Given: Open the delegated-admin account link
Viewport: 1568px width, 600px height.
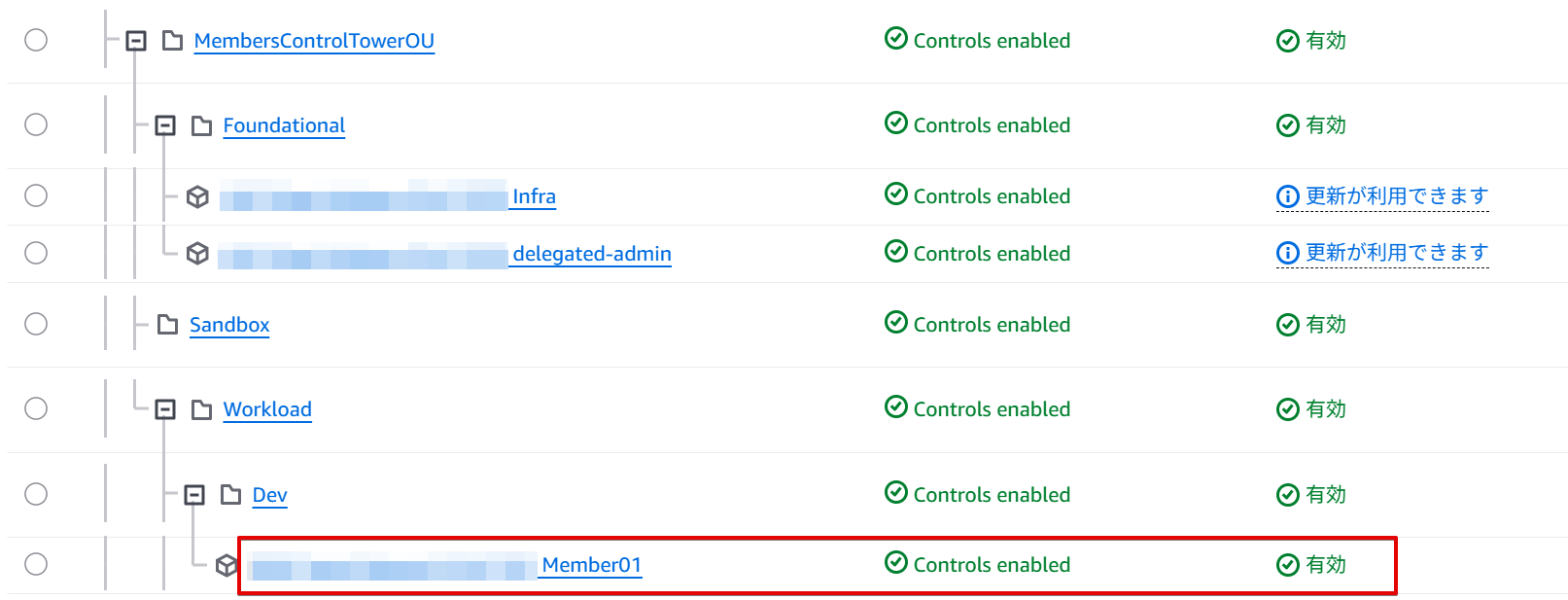Looking at the screenshot, I should pos(591,254).
